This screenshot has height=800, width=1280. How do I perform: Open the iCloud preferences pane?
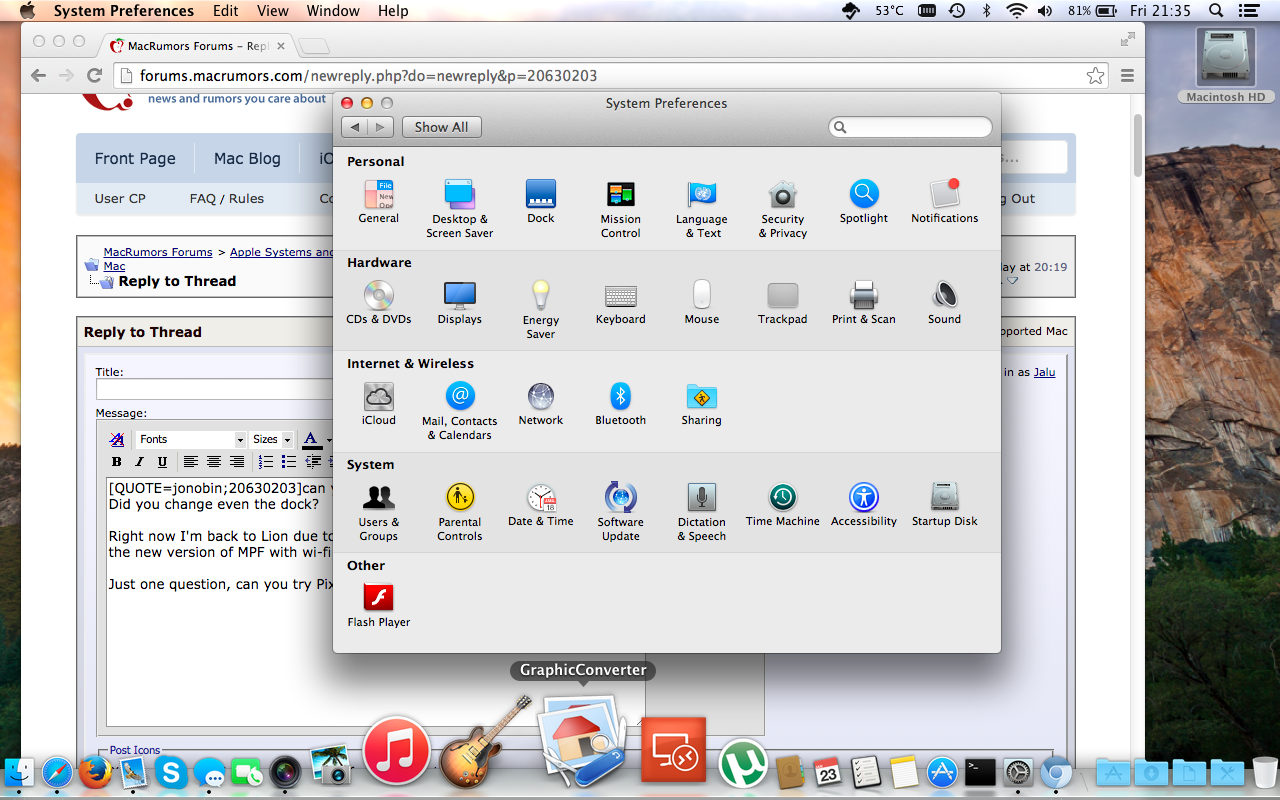pyautogui.click(x=378, y=404)
